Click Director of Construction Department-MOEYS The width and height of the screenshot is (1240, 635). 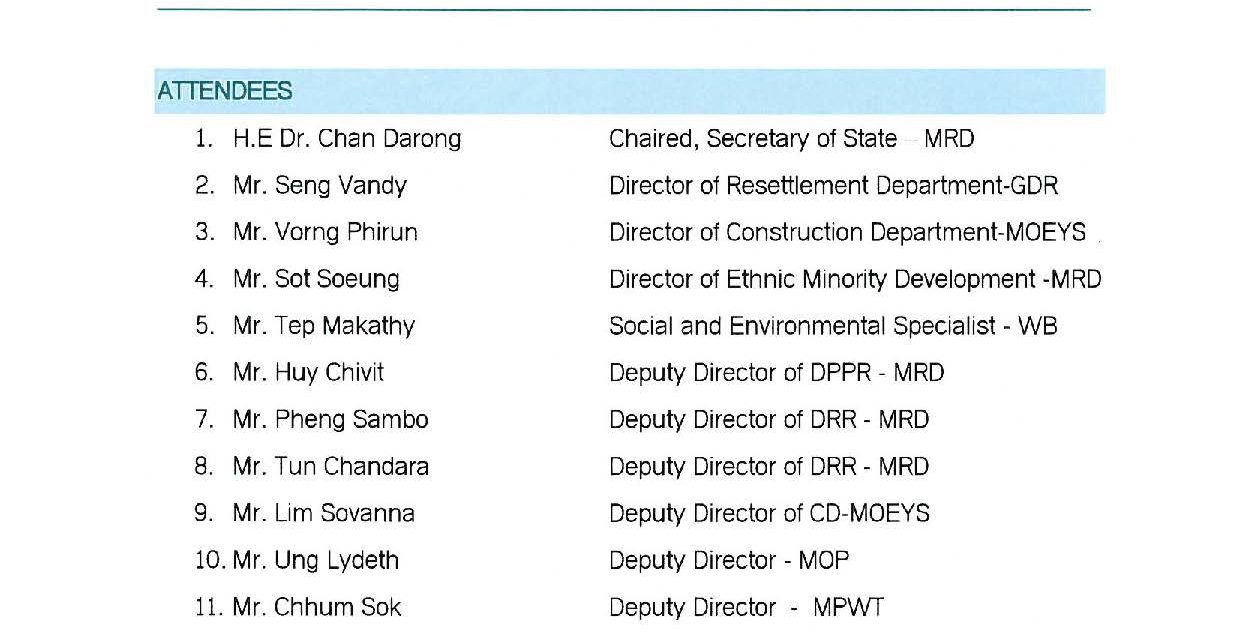[x=847, y=233]
